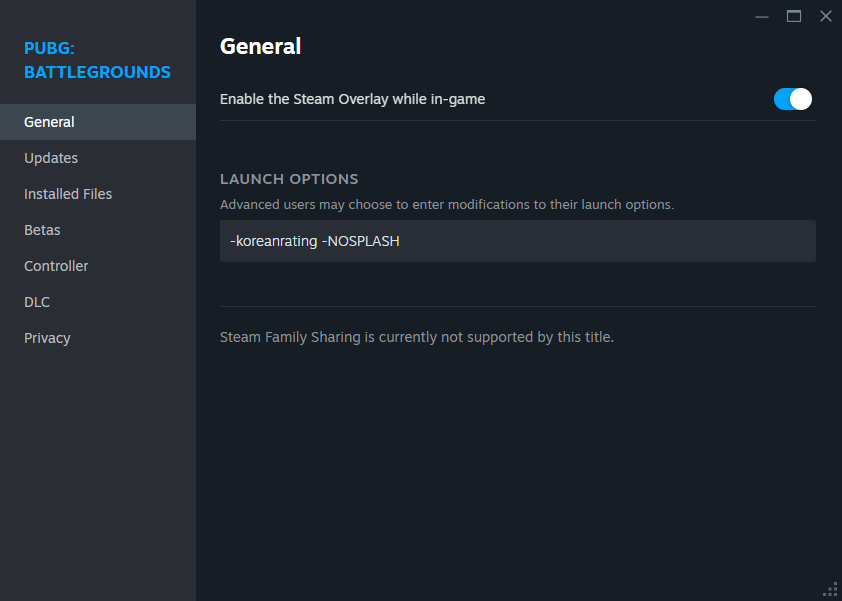Image resolution: width=842 pixels, height=601 pixels.
Task: Close the PUBG properties window
Action: point(825,16)
